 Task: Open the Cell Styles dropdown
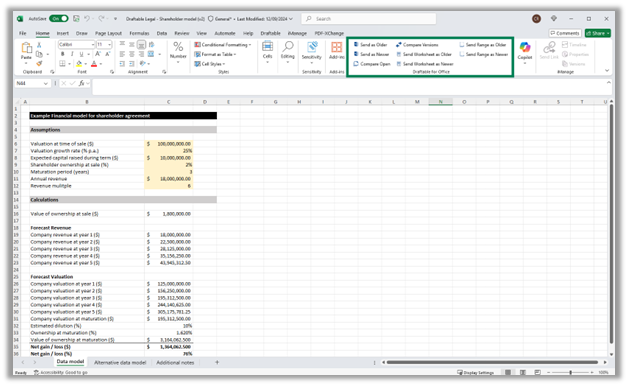point(210,64)
